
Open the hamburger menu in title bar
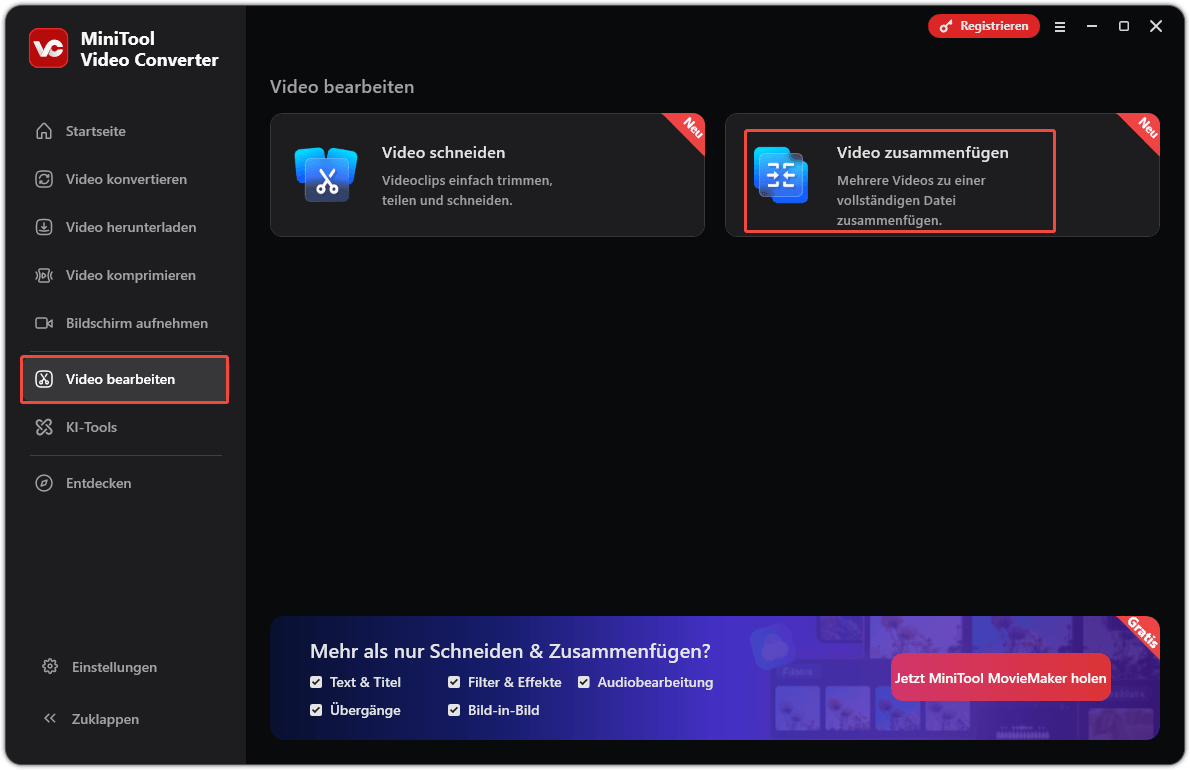pyautogui.click(x=1059, y=27)
